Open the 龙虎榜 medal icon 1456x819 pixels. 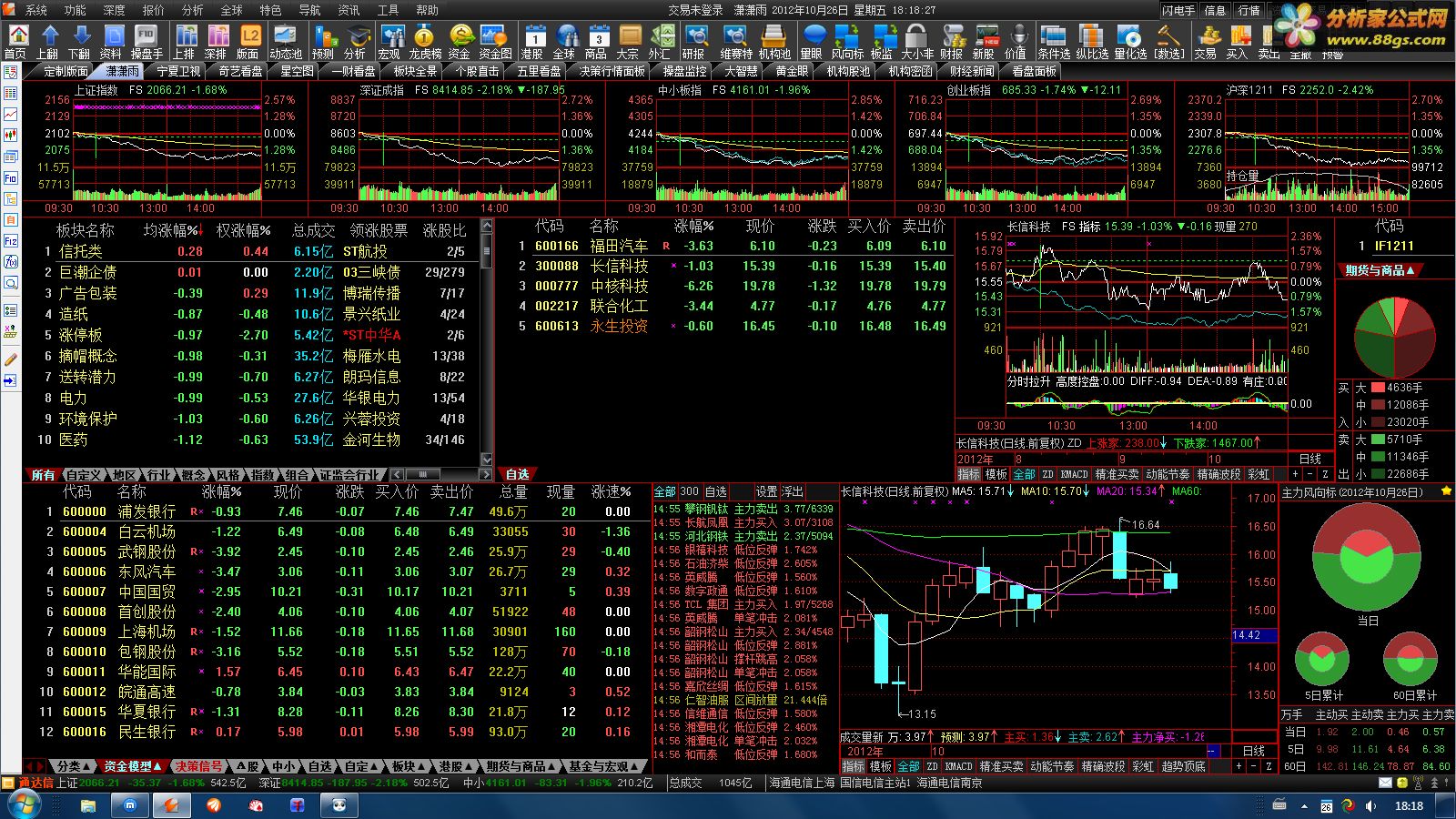click(x=425, y=41)
